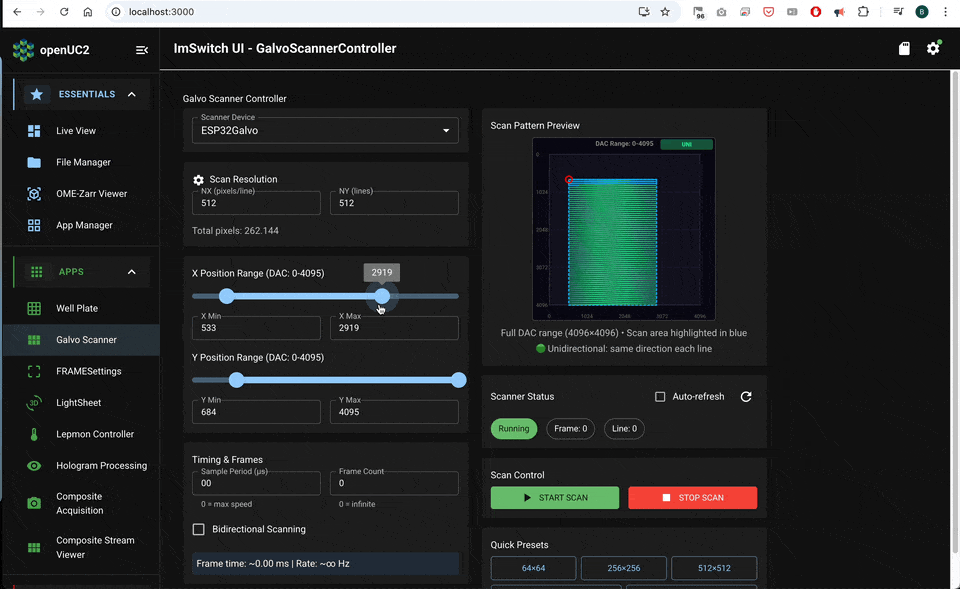Click the SD card icon in header

coord(904,48)
